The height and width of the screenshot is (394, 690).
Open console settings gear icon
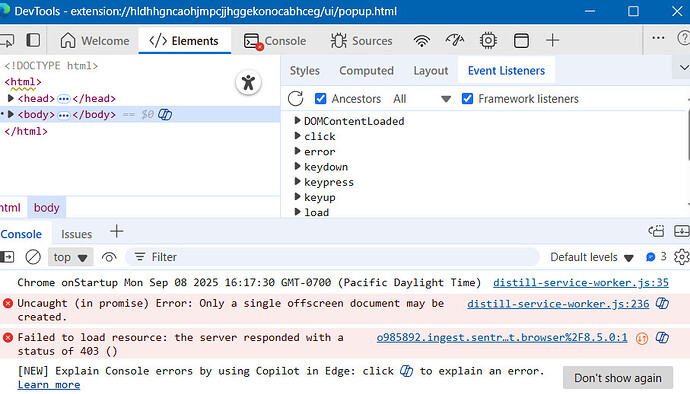[x=682, y=257]
